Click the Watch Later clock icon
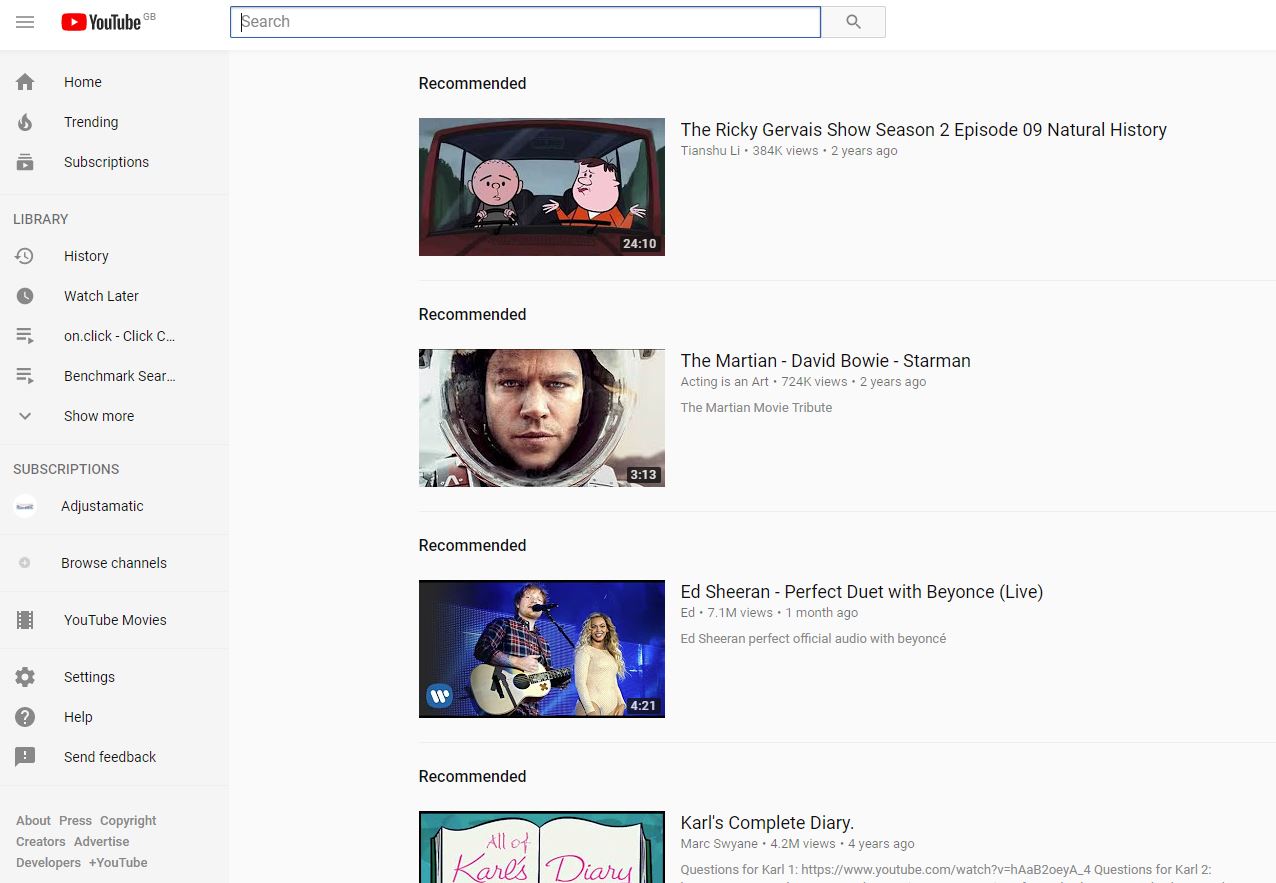Image resolution: width=1276 pixels, height=883 pixels. point(25,296)
